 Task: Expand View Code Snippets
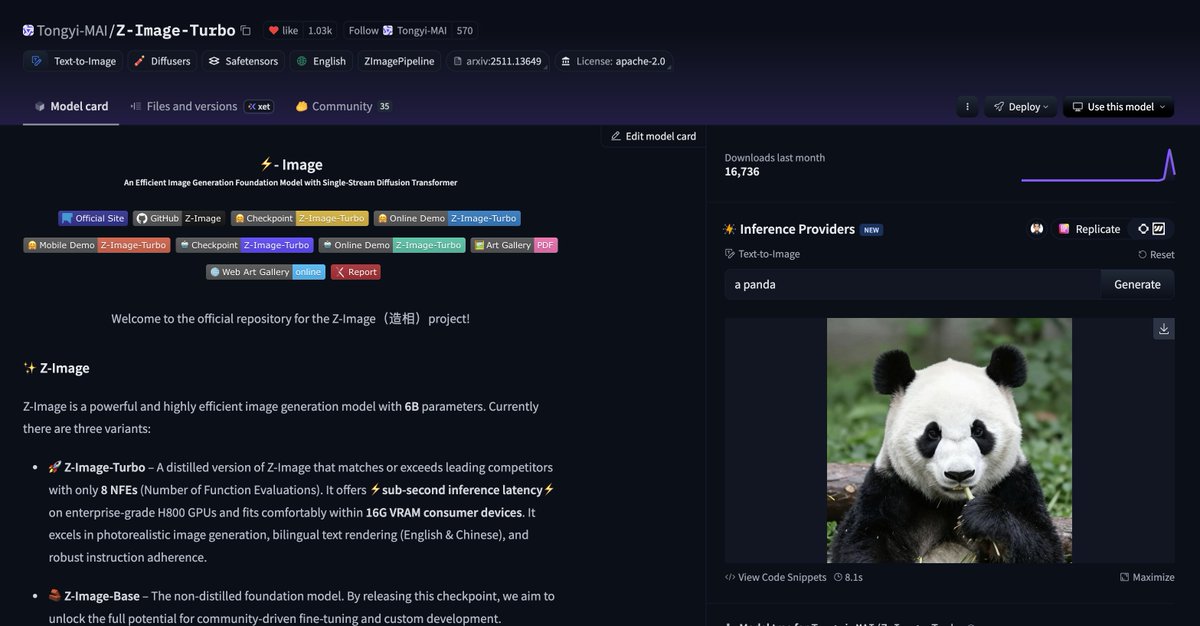pyautogui.click(x=775, y=577)
